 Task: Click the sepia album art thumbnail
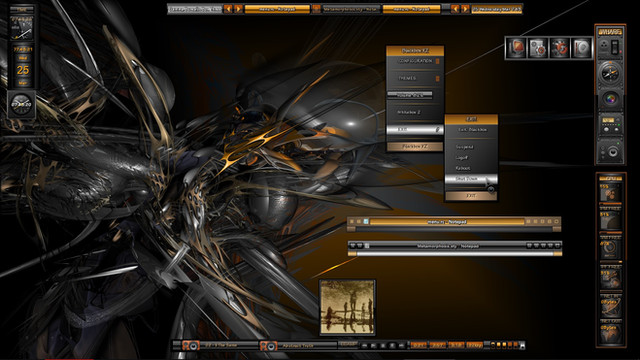pos(347,307)
